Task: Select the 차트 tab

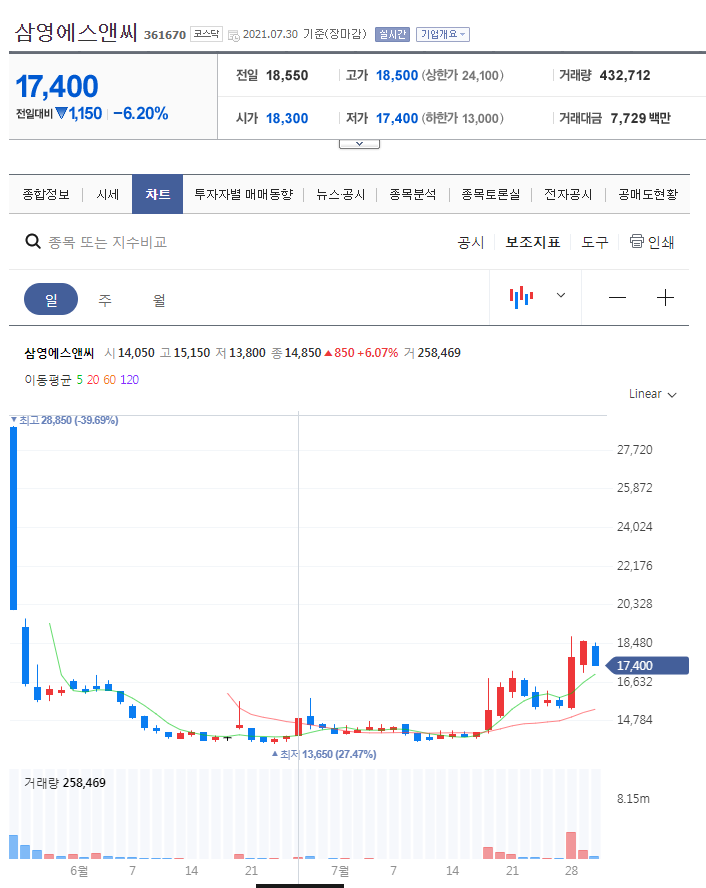Action: pyautogui.click(x=157, y=194)
